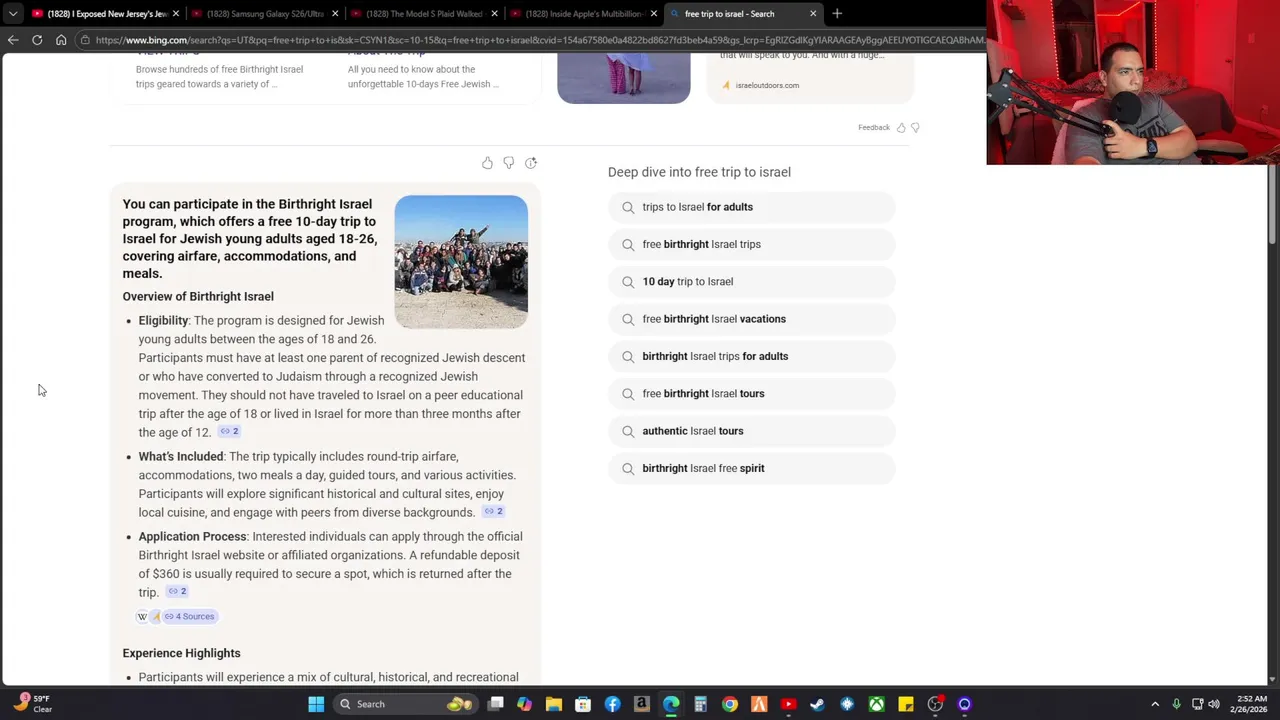Open Microsoft Edge on taskbar
The width and height of the screenshot is (1280, 720).
pyautogui.click(x=671, y=704)
